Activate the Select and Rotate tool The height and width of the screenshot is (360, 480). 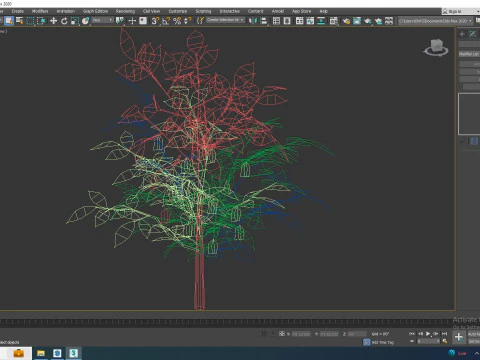click(64, 21)
